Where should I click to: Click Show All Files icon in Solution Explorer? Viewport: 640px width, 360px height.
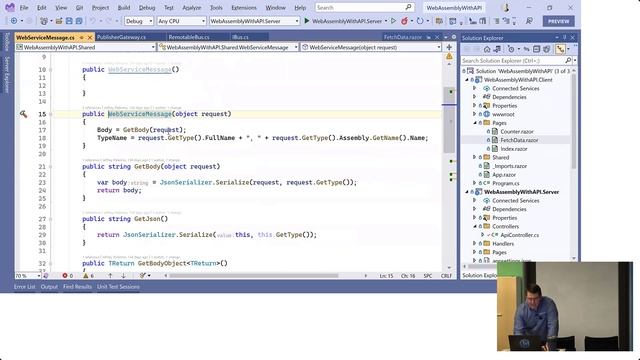tap(547, 49)
